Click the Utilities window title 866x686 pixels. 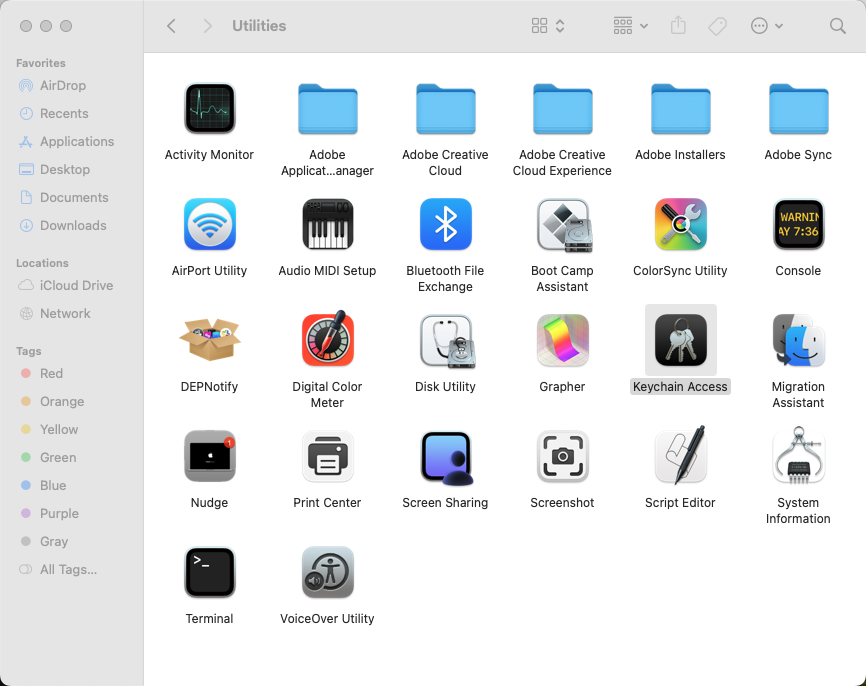pos(259,26)
